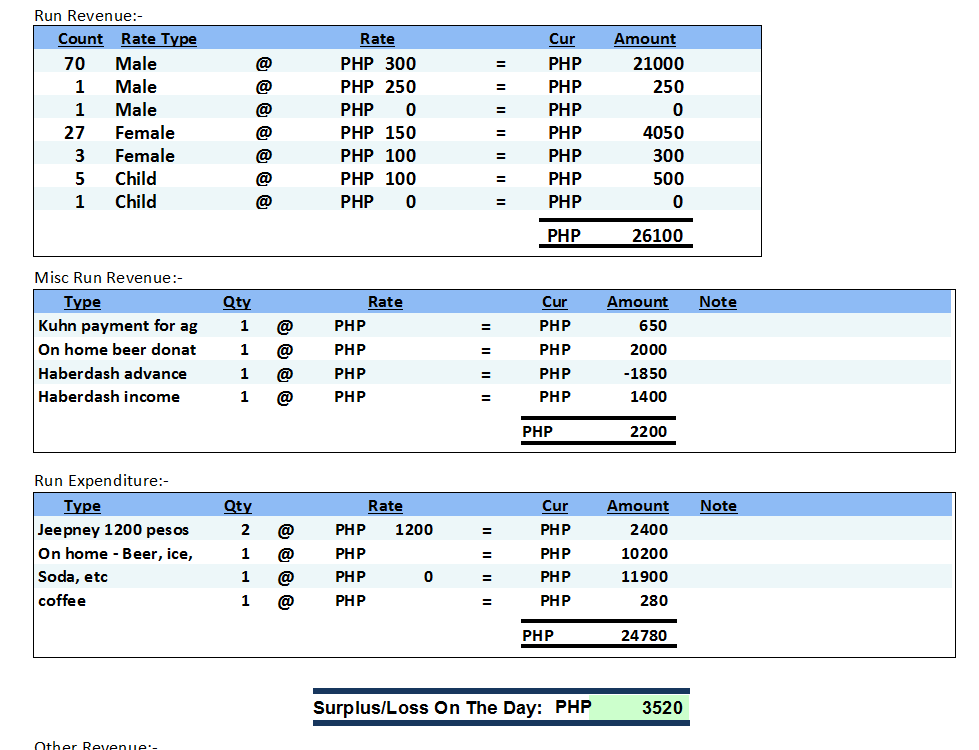Select the "Soda, etc" amount 11900
Screen dimensions: 979x750
[644, 577]
